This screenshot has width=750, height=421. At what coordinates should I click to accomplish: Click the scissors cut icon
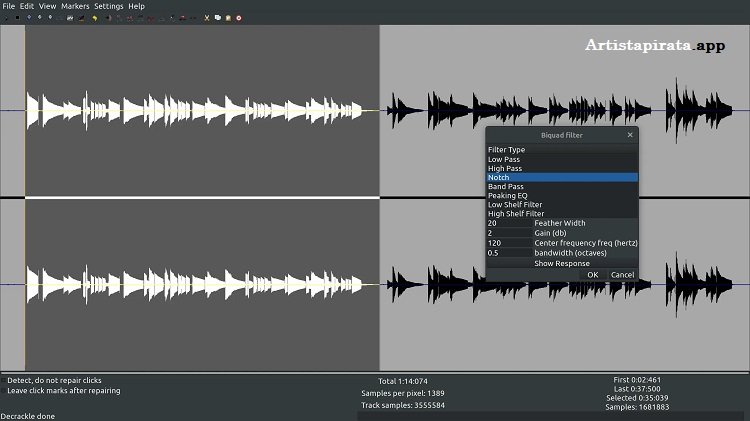click(x=207, y=18)
